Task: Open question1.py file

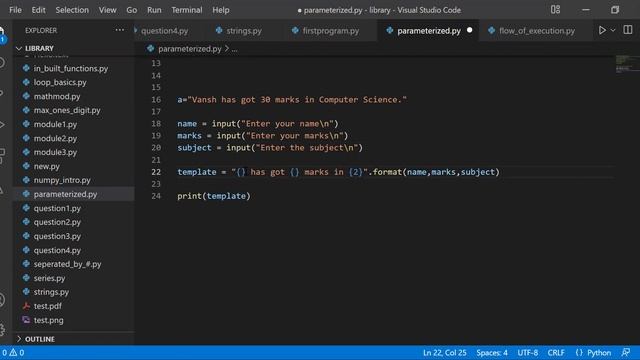Action: (x=57, y=208)
